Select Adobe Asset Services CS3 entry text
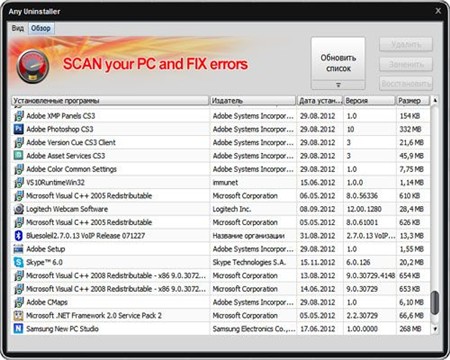The image size is (450, 360). [66, 156]
